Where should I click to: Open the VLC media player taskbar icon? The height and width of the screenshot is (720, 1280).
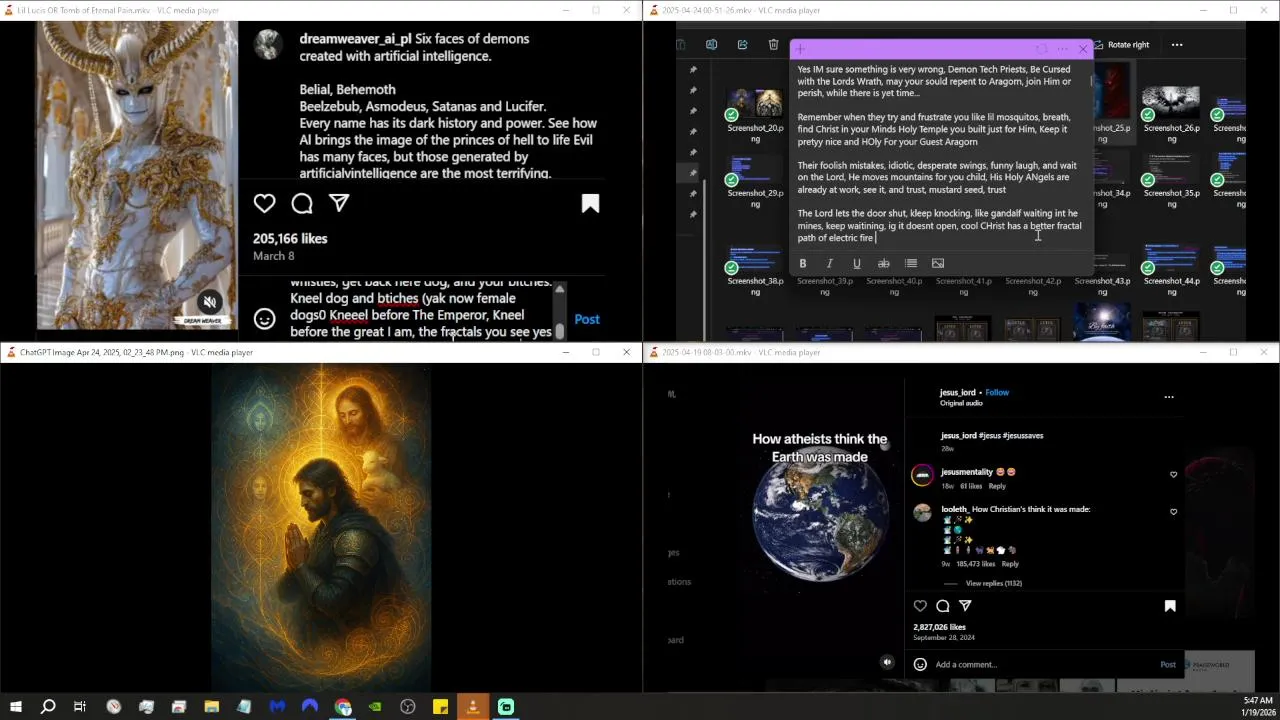[473, 707]
